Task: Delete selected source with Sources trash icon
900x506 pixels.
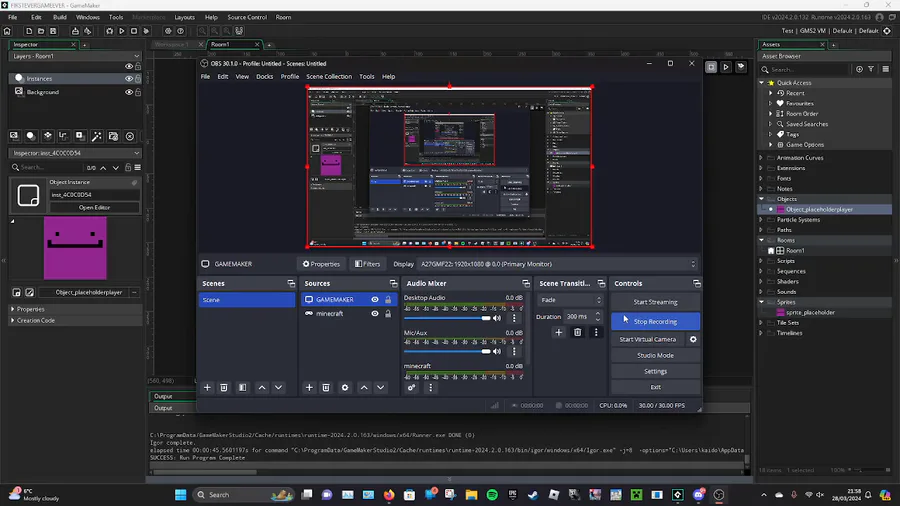Action: [326, 388]
